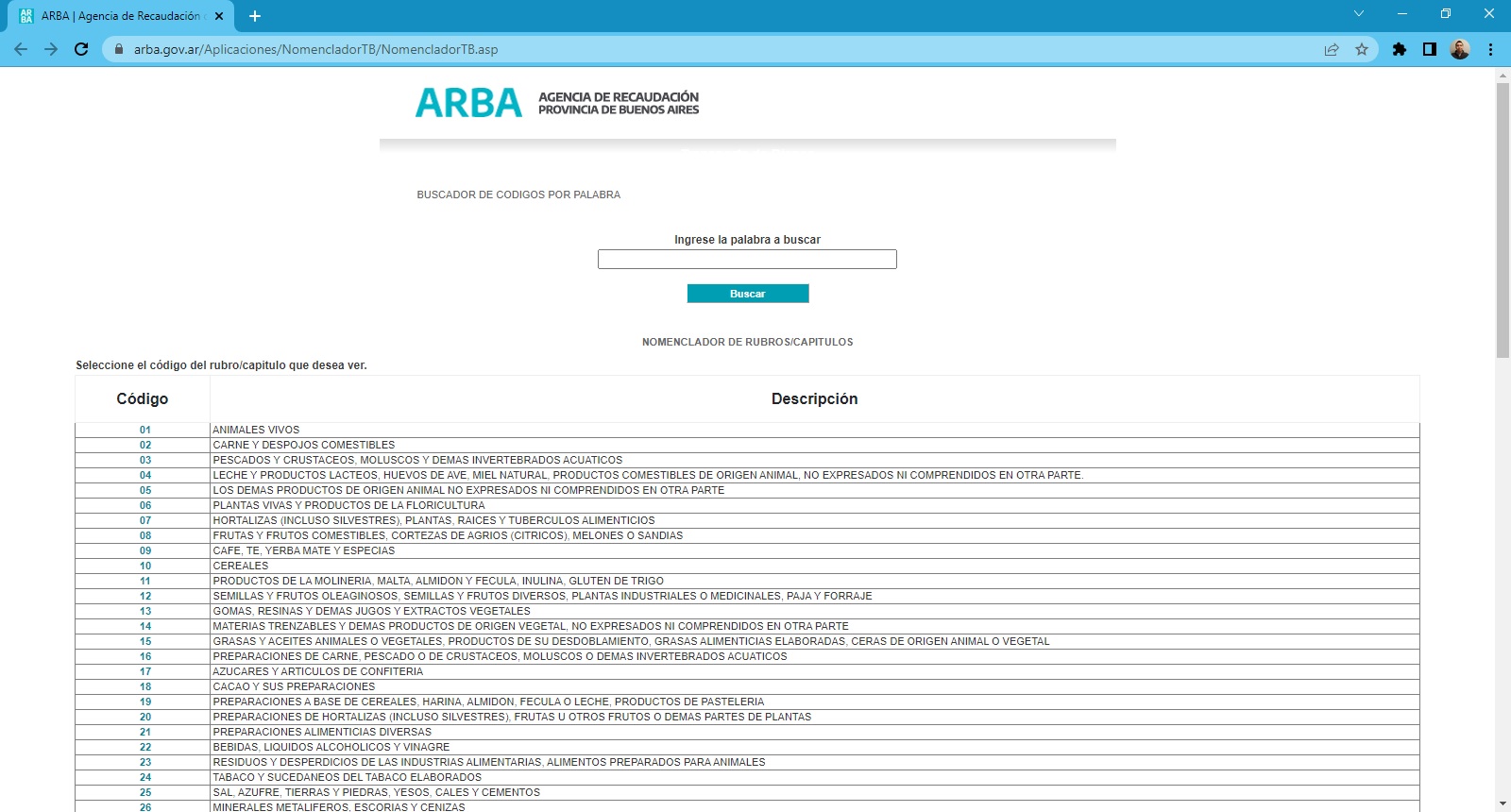The width and height of the screenshot is (1511, 812).
Task: Open code 09 CAFE, TE, YERBA MATE
Action: 145,550
